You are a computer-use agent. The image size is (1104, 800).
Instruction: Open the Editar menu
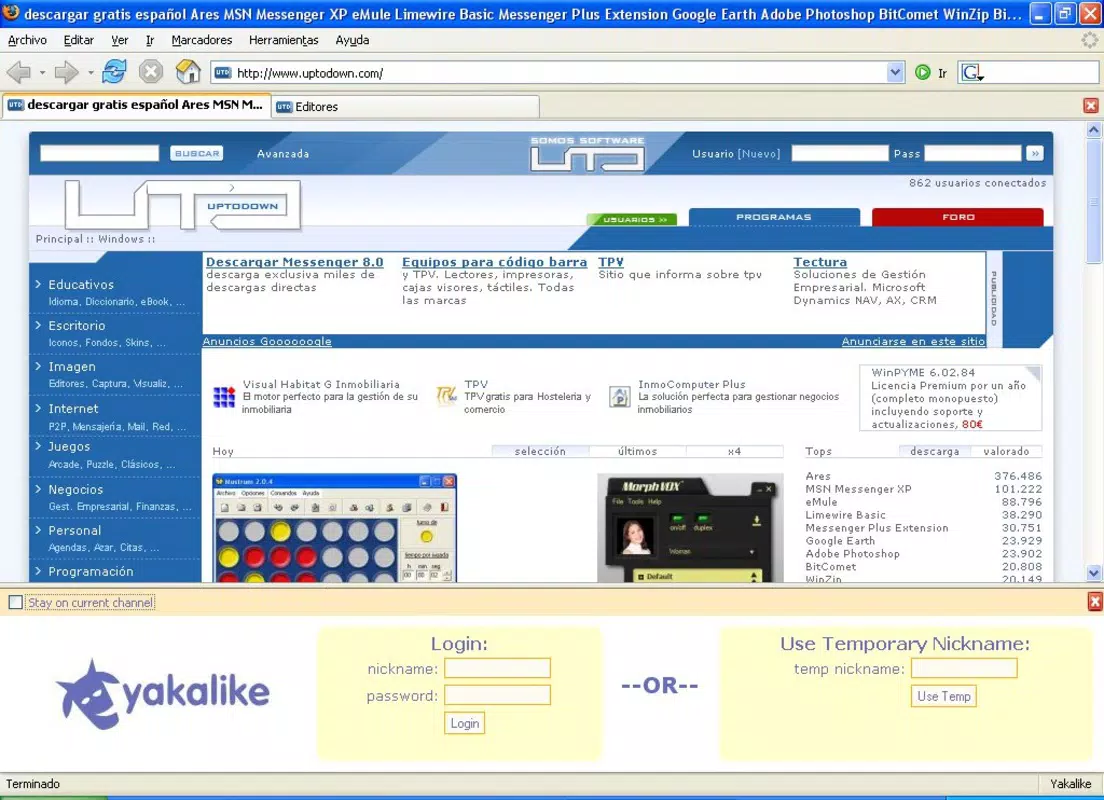(78, 40)
